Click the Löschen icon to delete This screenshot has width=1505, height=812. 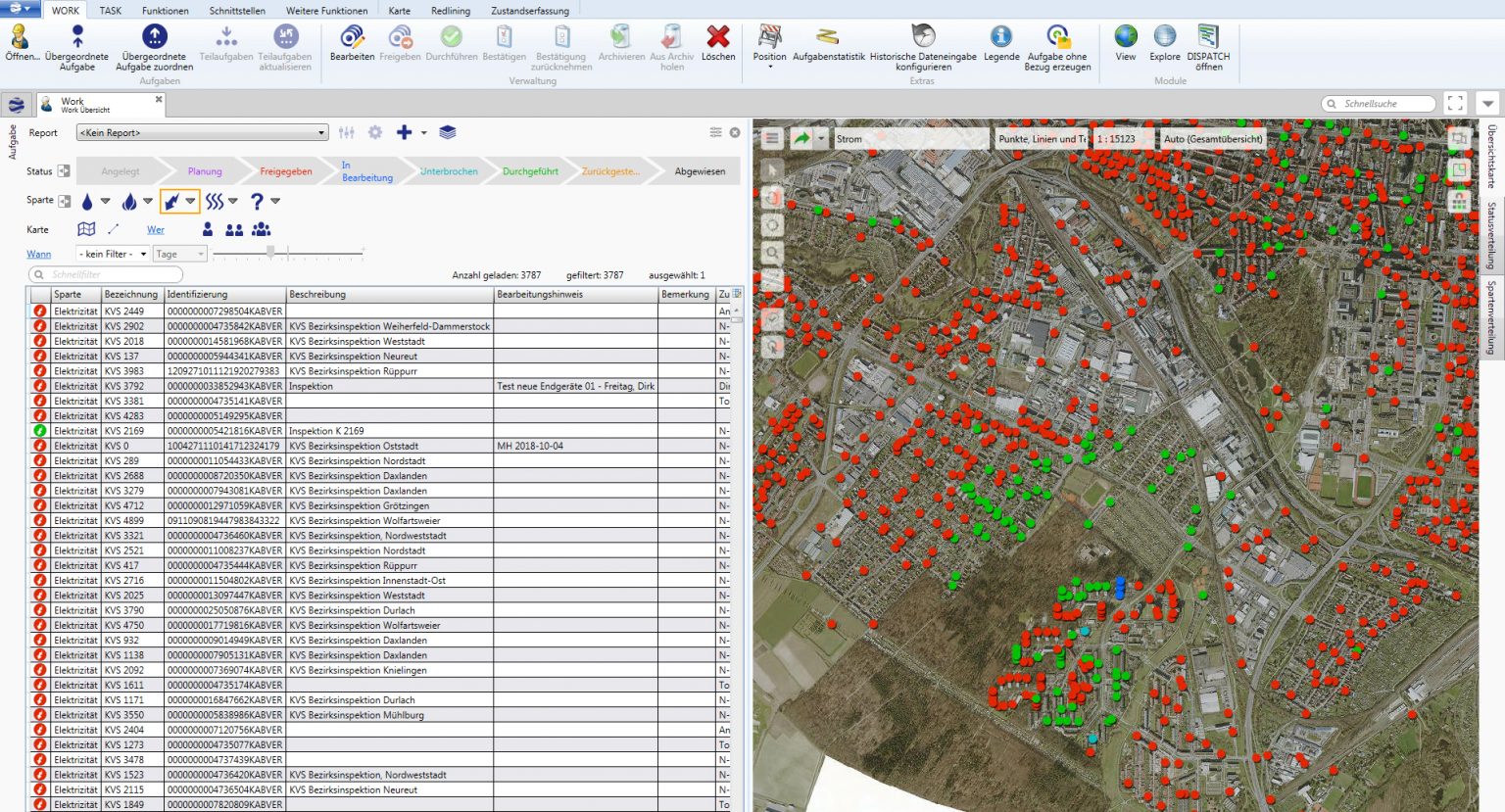click(x=718, y=41)
